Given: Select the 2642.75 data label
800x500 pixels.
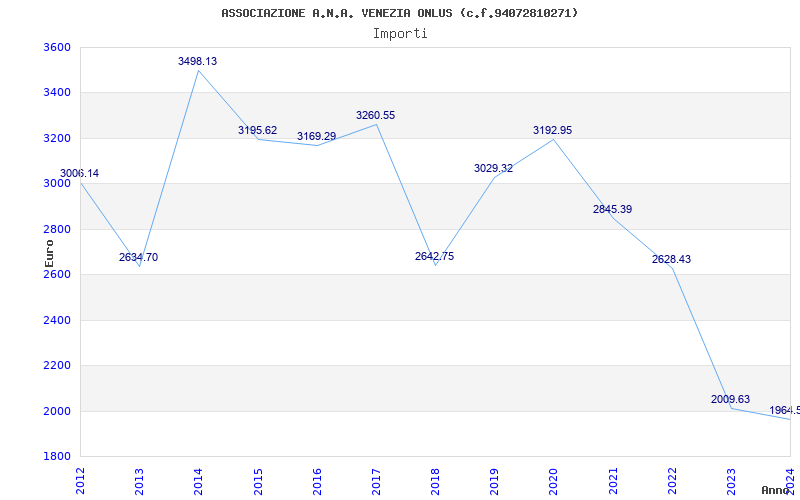Looking at the screenshot, I should point(434,256).
